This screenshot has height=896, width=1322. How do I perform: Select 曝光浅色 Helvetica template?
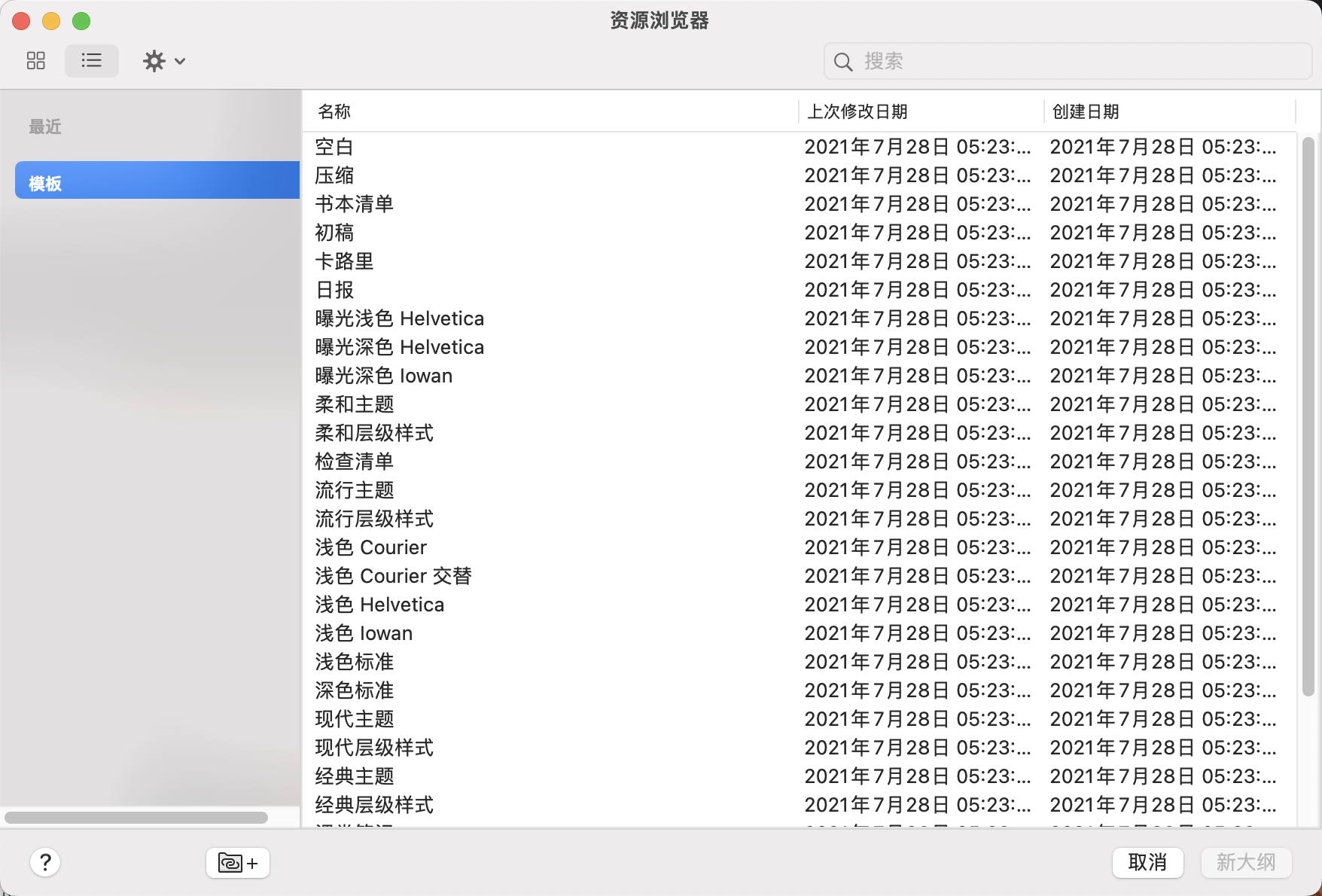(800, 318)
